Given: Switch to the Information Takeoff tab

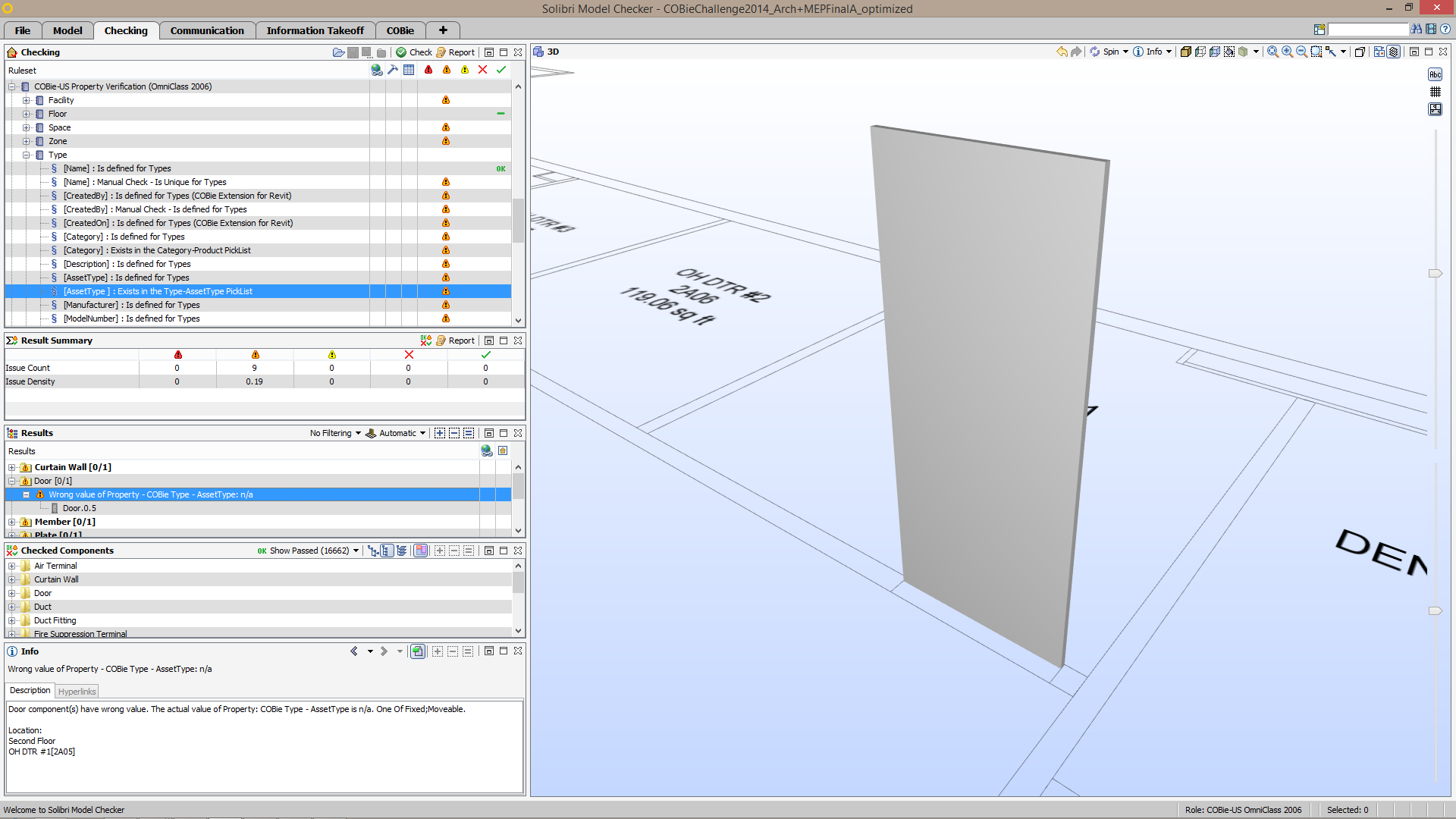Looking at the screenshot, I should click(x=315, y=30).
